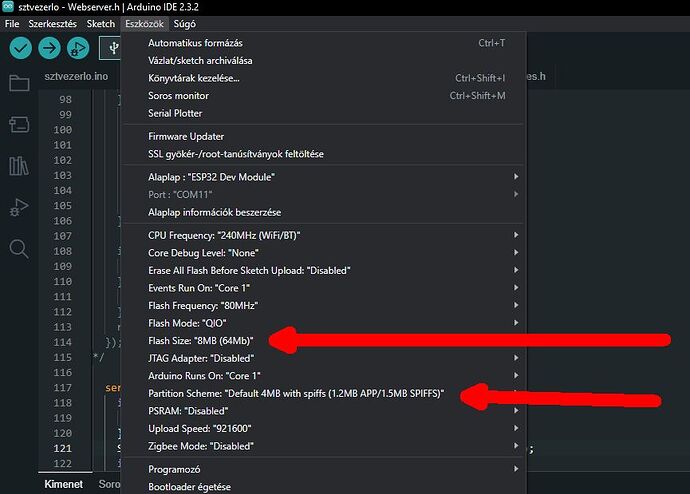Expand Flash Mode QIO submenu
This screenshot has width=690, height=494.
pos(323,323)
